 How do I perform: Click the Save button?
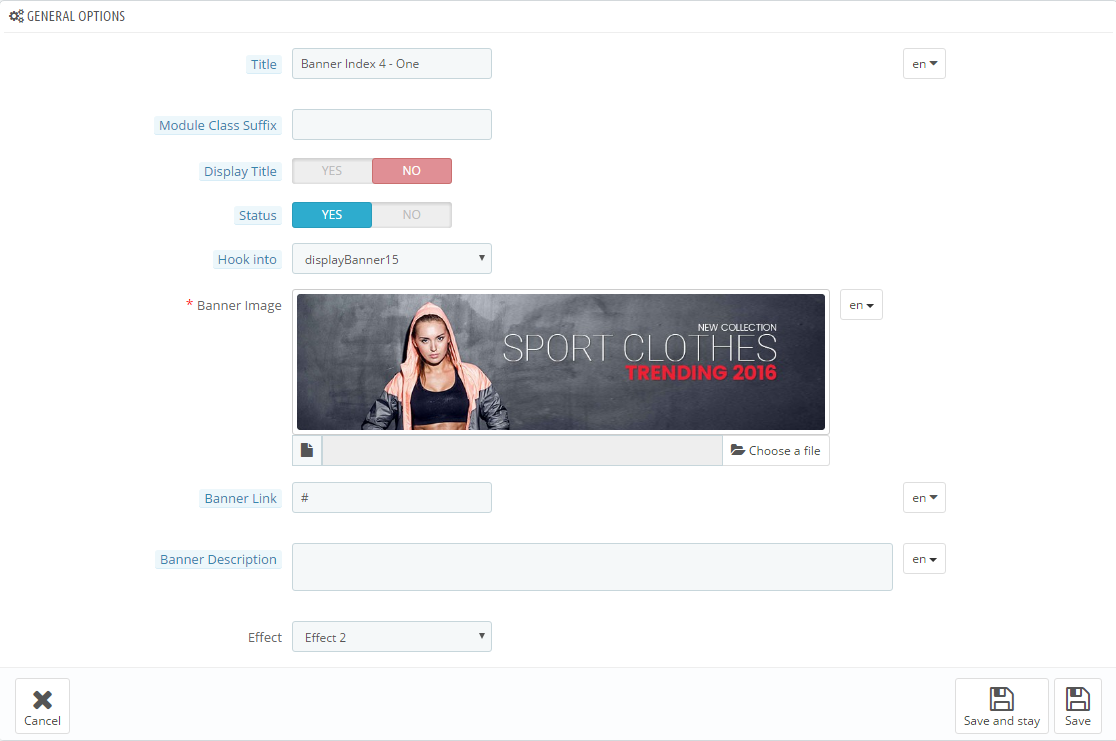coord(1078,706)
